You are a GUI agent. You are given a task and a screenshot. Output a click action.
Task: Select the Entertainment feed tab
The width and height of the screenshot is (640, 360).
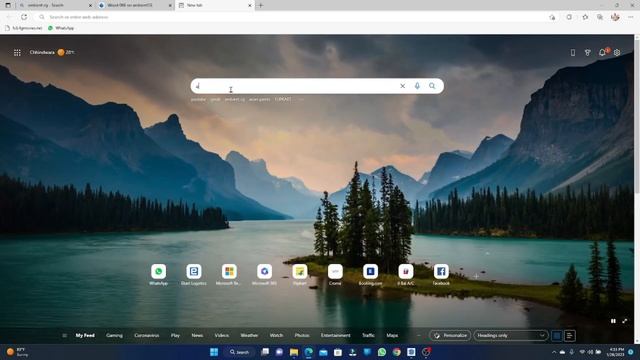pyautogui.click(x=336, y=336)
